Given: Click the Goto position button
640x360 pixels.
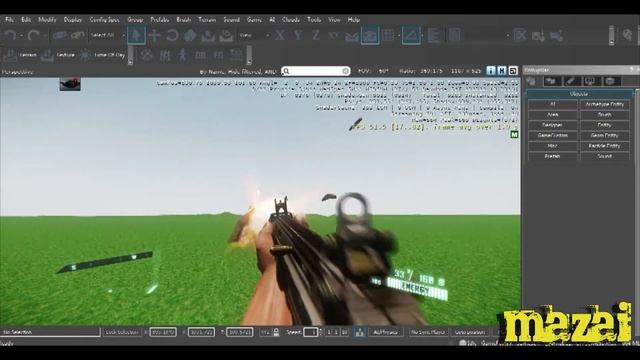Looking at the screenshot, I should pyautogui.click(x=470, y=332).
